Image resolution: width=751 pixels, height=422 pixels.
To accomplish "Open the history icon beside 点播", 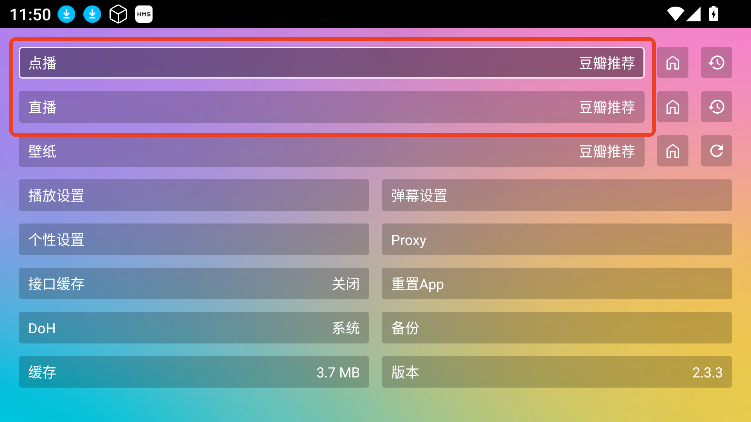I will 716,63.
